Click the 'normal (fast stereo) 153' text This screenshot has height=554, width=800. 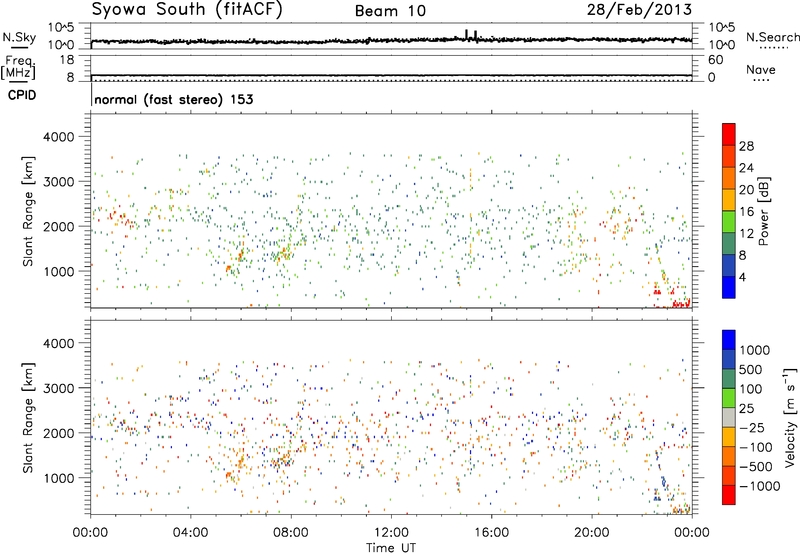point(173,99)
